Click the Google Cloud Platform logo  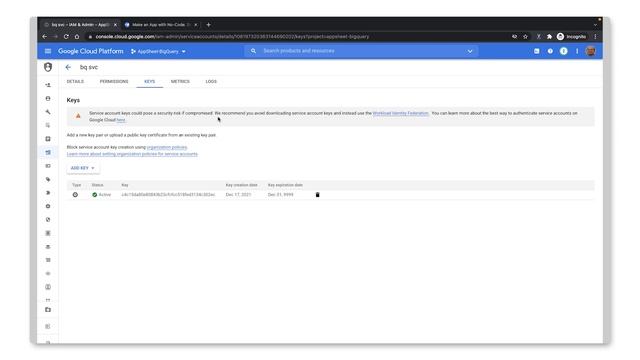point(91,51)
